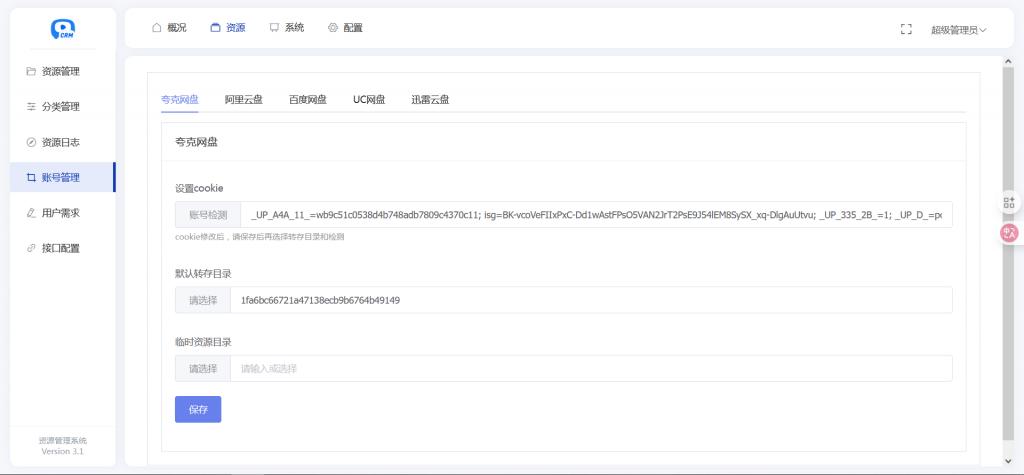The image size is (1024, 475).
Task: Click the pink translate icon on right edge
Action: click(1009, 233)
